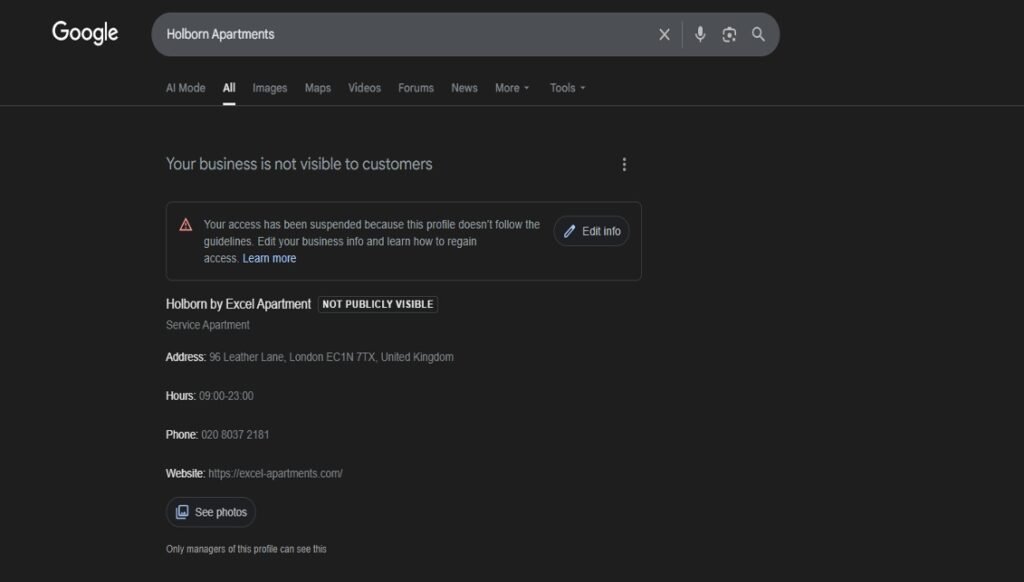The height and width of the screenshot is (582, 1024).
Task: Go to the Forums tab
Action: (x=415, y=88)
